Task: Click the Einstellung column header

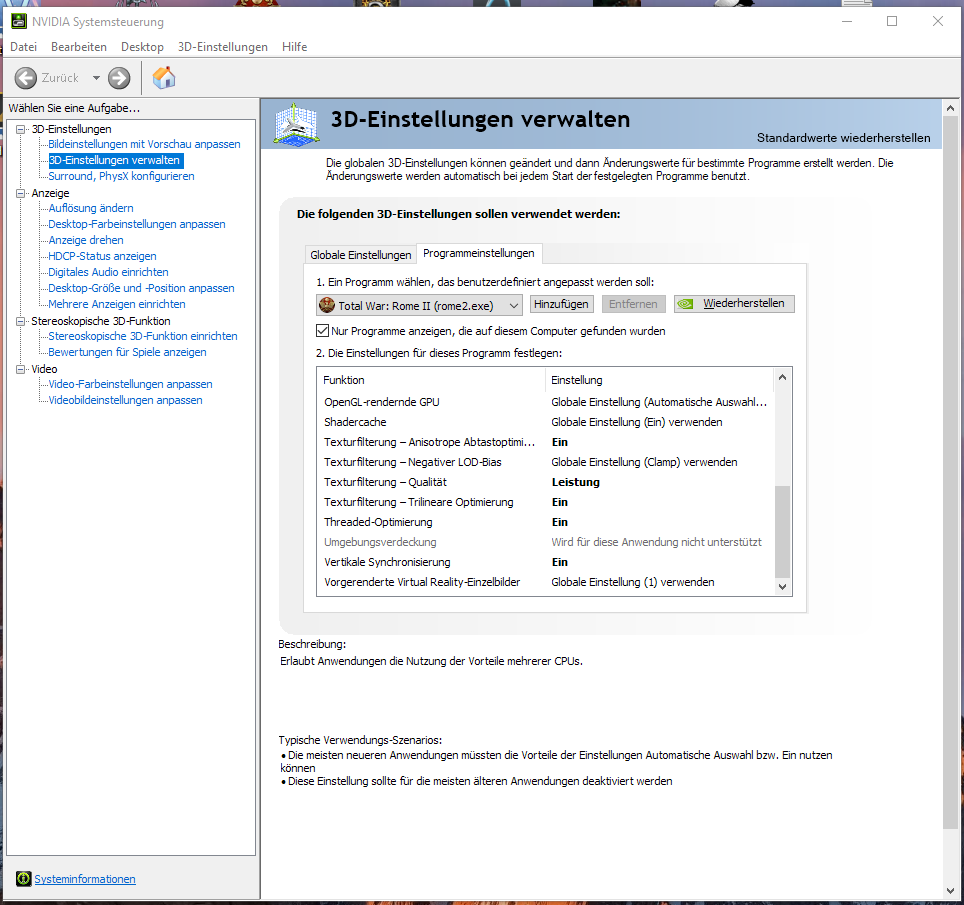Action: click(x=659, y=380)
